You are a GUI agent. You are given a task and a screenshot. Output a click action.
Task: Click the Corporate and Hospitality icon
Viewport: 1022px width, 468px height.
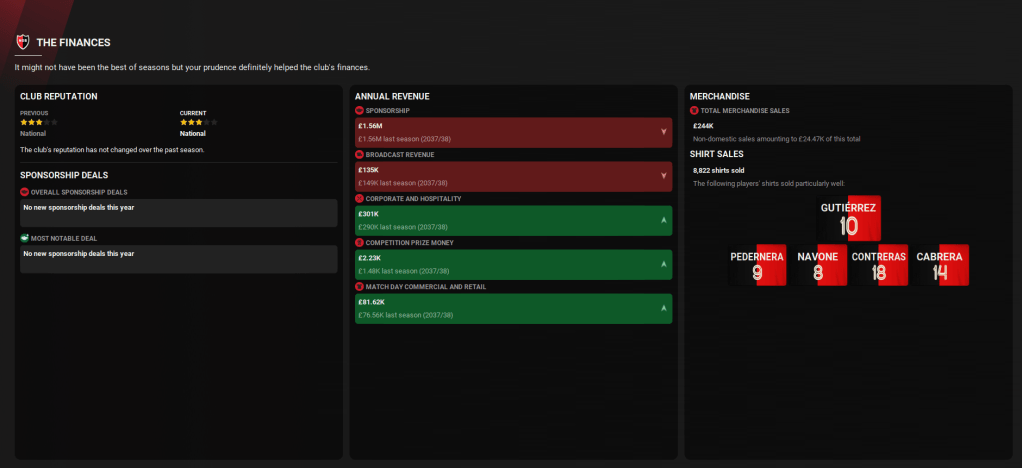click(359, 199)
